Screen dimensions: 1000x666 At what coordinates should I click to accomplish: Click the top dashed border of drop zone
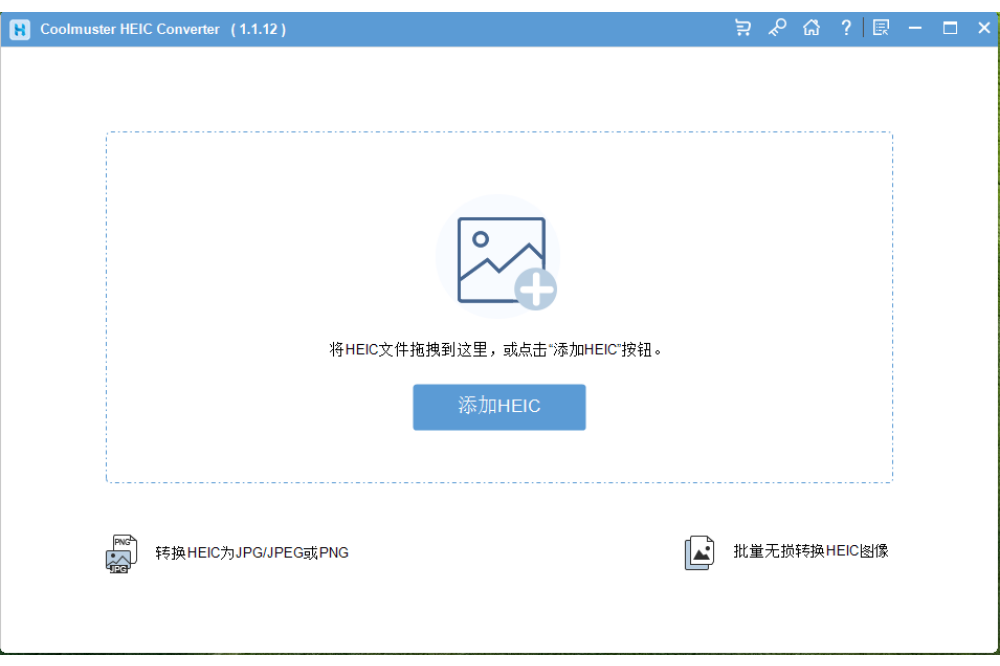[499, 132]
